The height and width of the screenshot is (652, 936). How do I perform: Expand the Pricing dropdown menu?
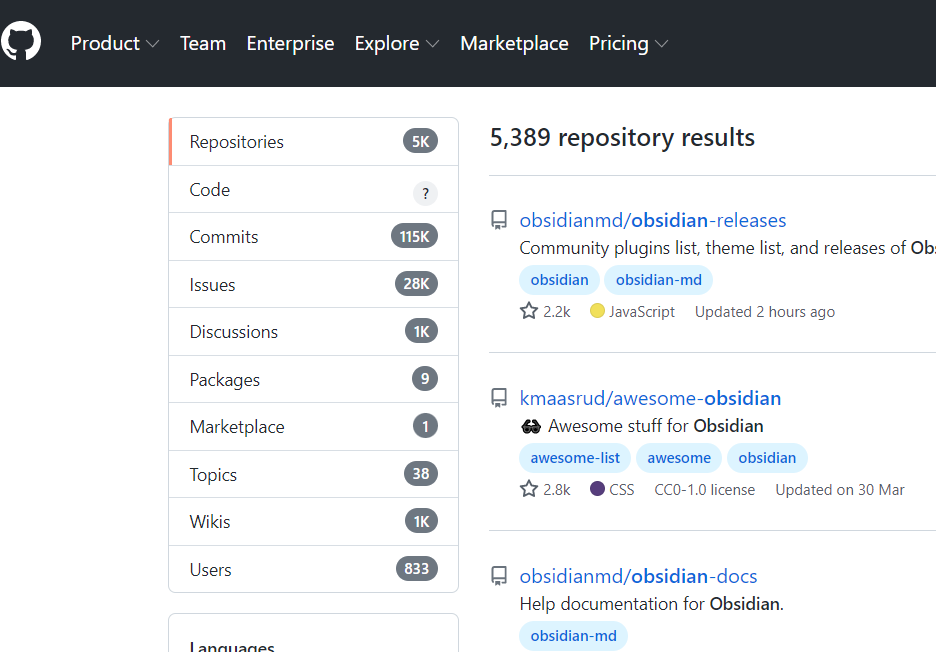(628, 43)
